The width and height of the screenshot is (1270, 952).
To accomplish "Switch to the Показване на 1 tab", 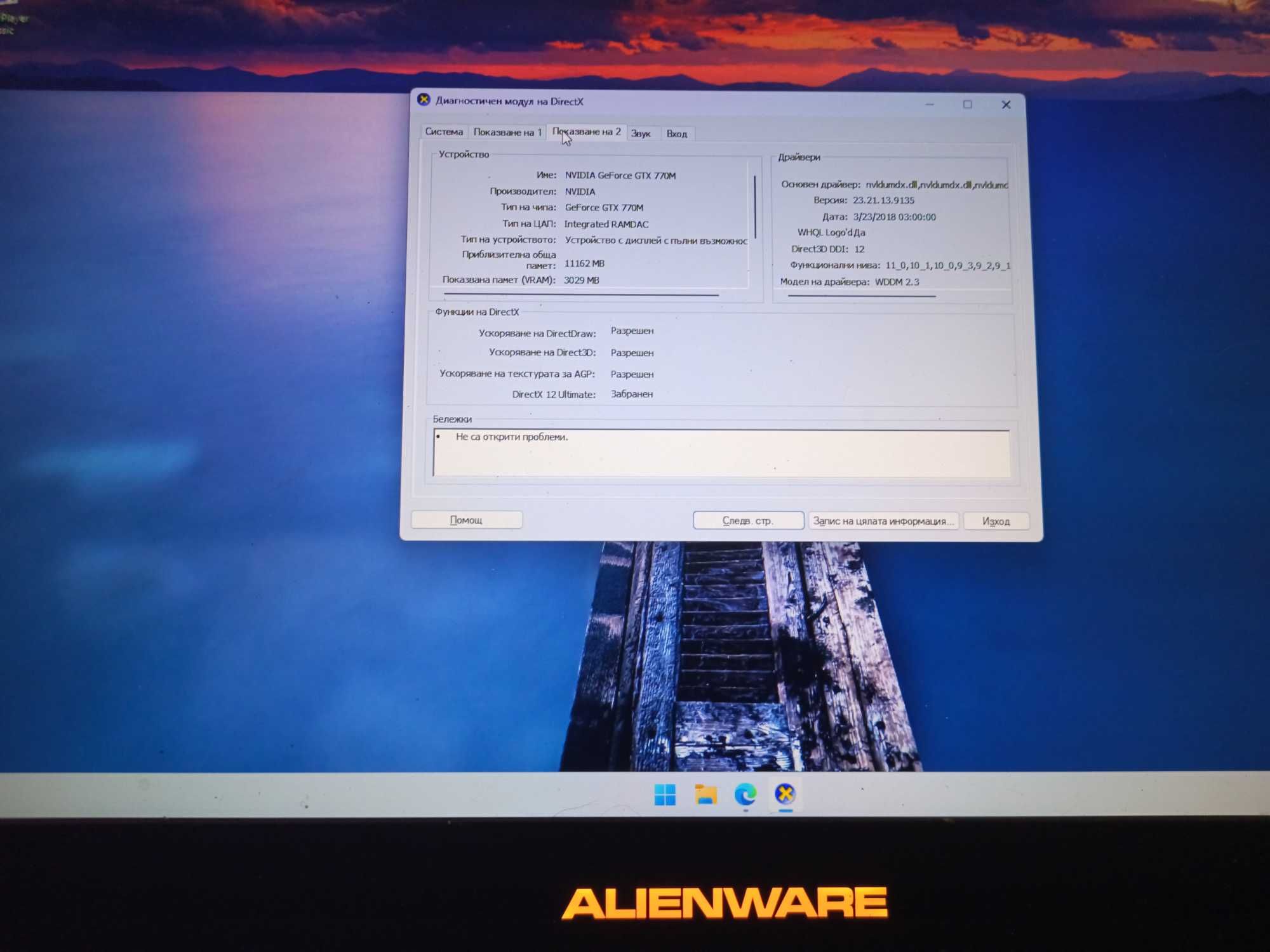I will [x=507, y=132].
